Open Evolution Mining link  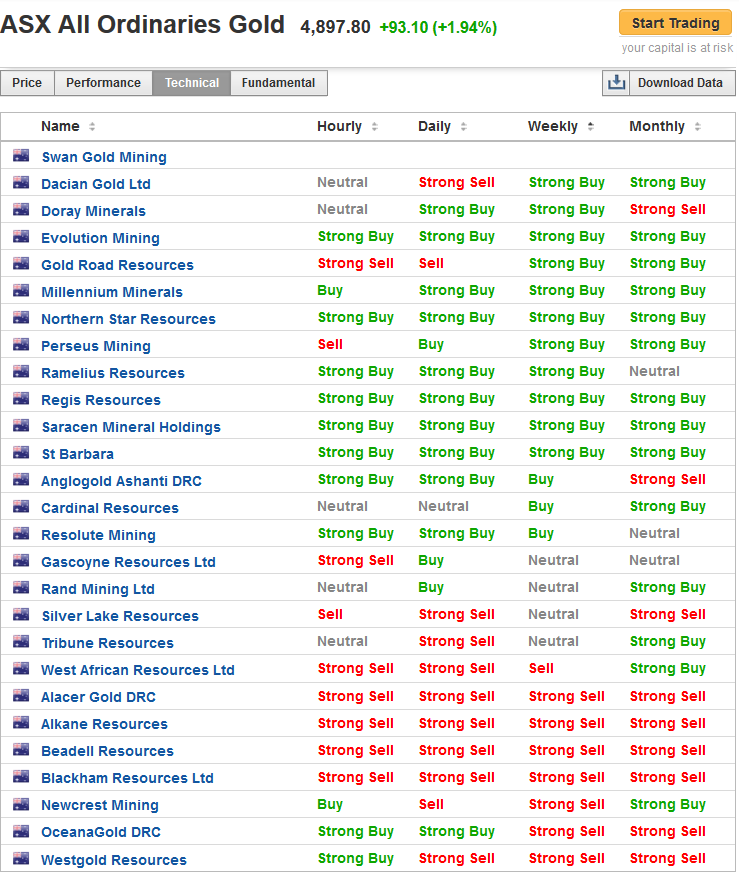pos(100,238)
